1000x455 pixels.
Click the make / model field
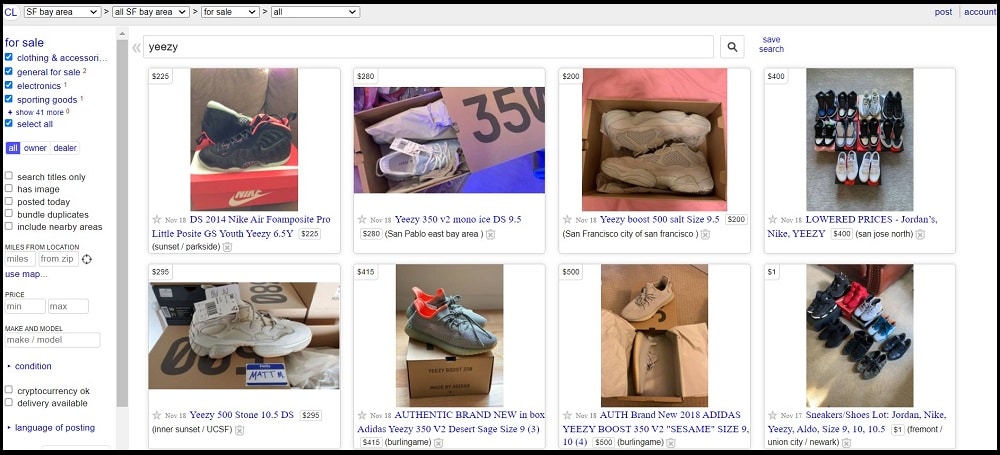click(52, 340)
